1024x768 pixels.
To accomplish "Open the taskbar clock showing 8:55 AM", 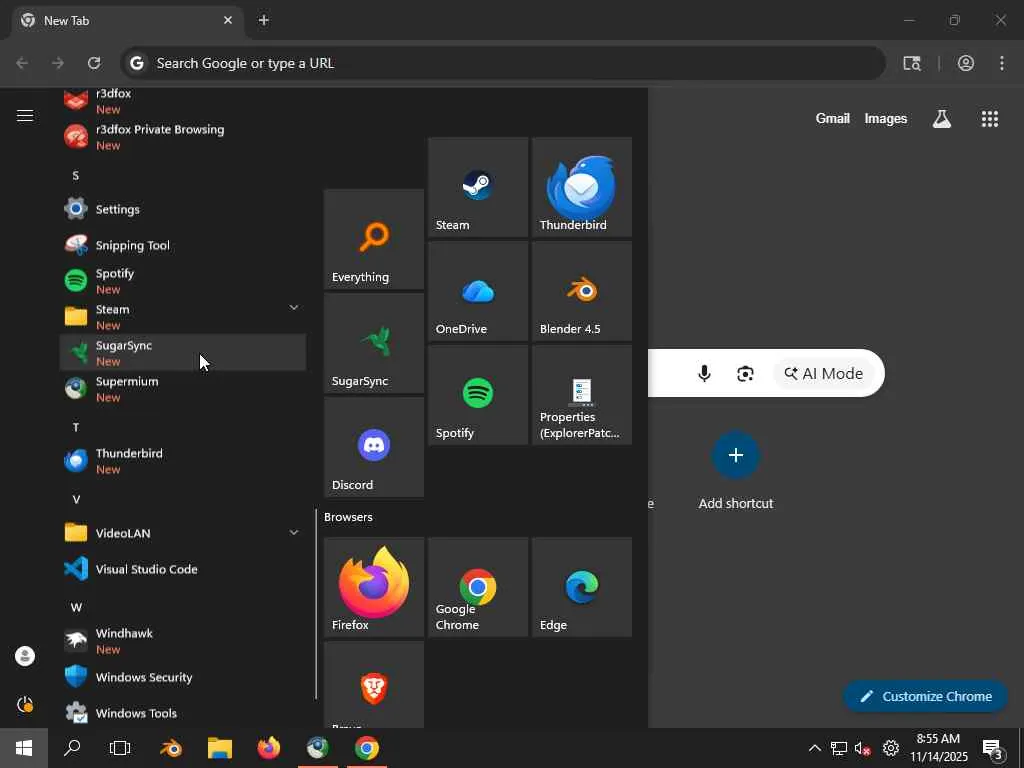I will click(x=938, y=748).
